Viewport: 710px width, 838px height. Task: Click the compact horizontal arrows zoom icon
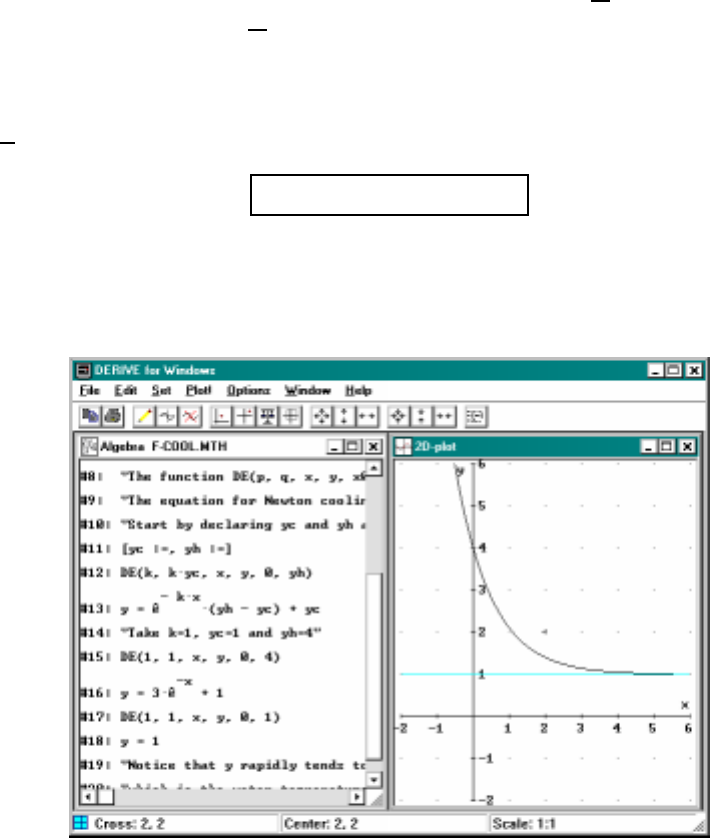click(x=444, y=416)
